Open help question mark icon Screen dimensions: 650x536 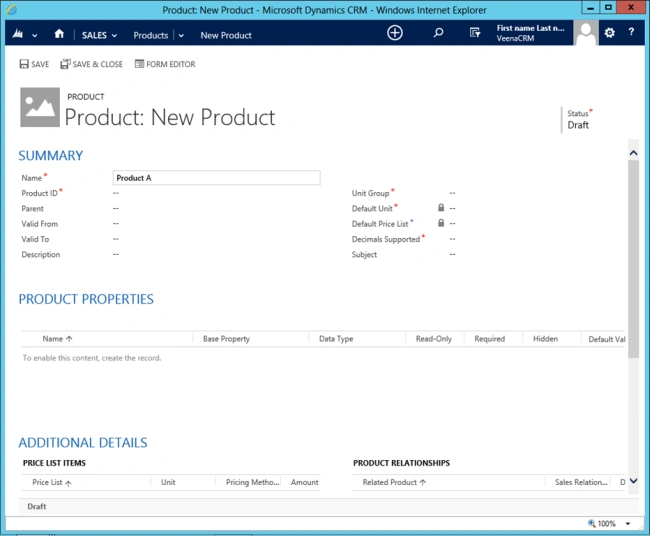click(631, 32)
